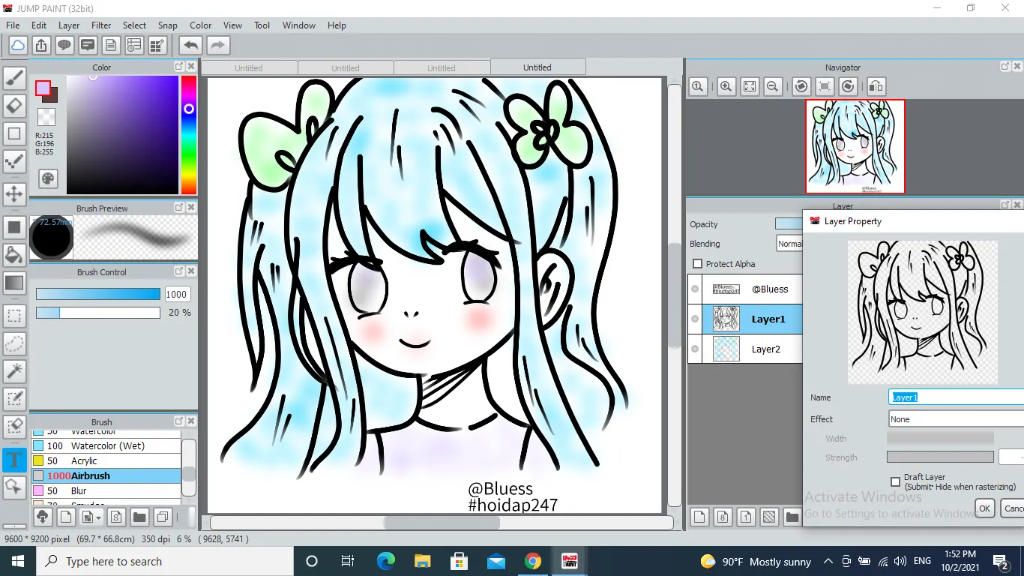
Task: Open the Effect dropdown showing None
Action: coord(955,419)
